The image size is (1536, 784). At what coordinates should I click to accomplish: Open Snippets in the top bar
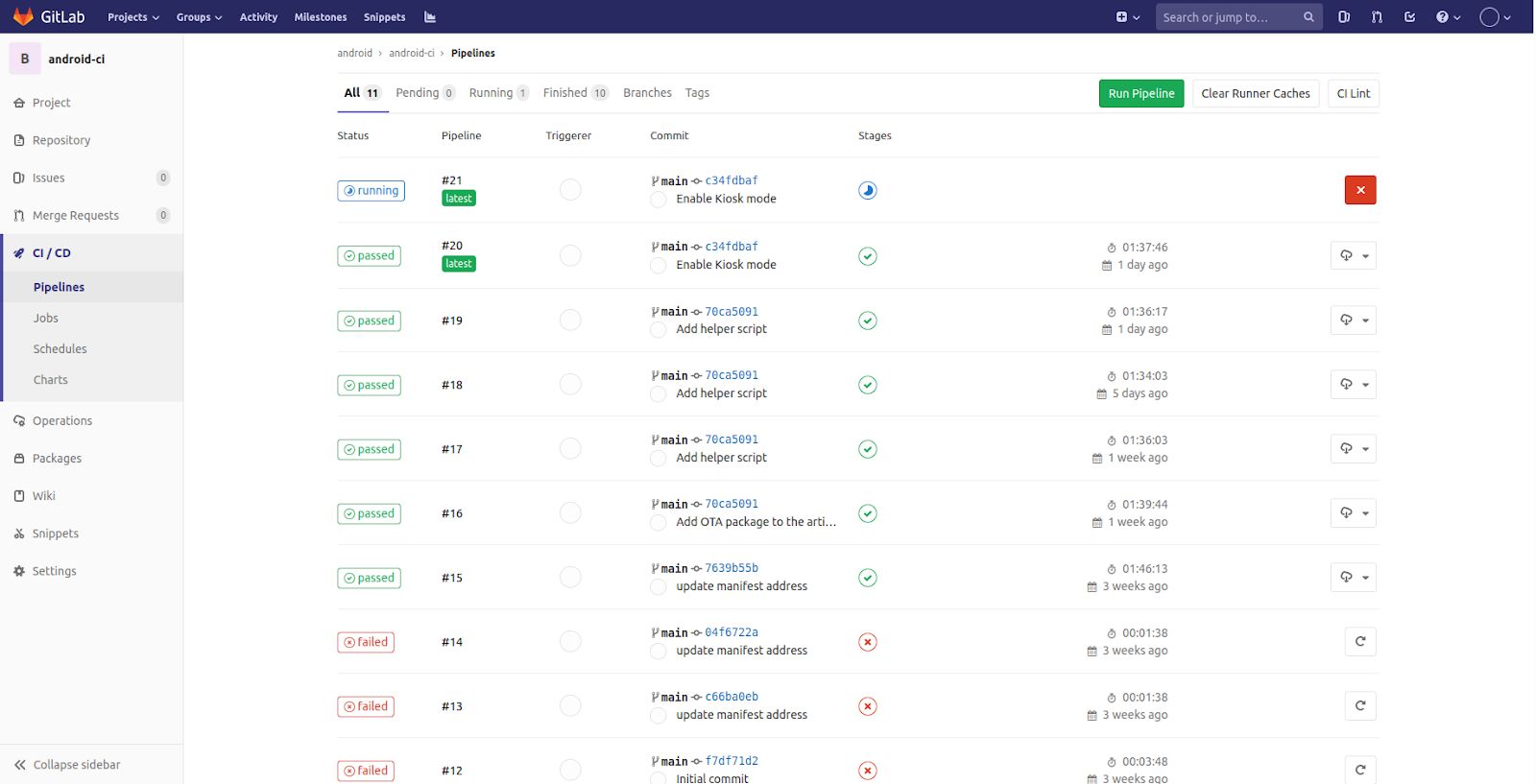pyautogui.click(x=384, y=17)
